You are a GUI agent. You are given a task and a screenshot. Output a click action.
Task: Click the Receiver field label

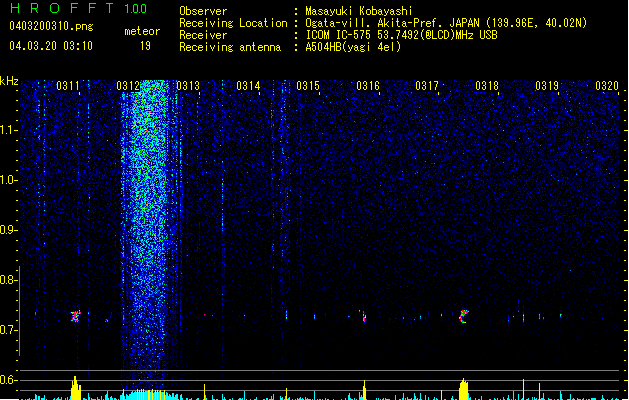(x=203, y=35)
